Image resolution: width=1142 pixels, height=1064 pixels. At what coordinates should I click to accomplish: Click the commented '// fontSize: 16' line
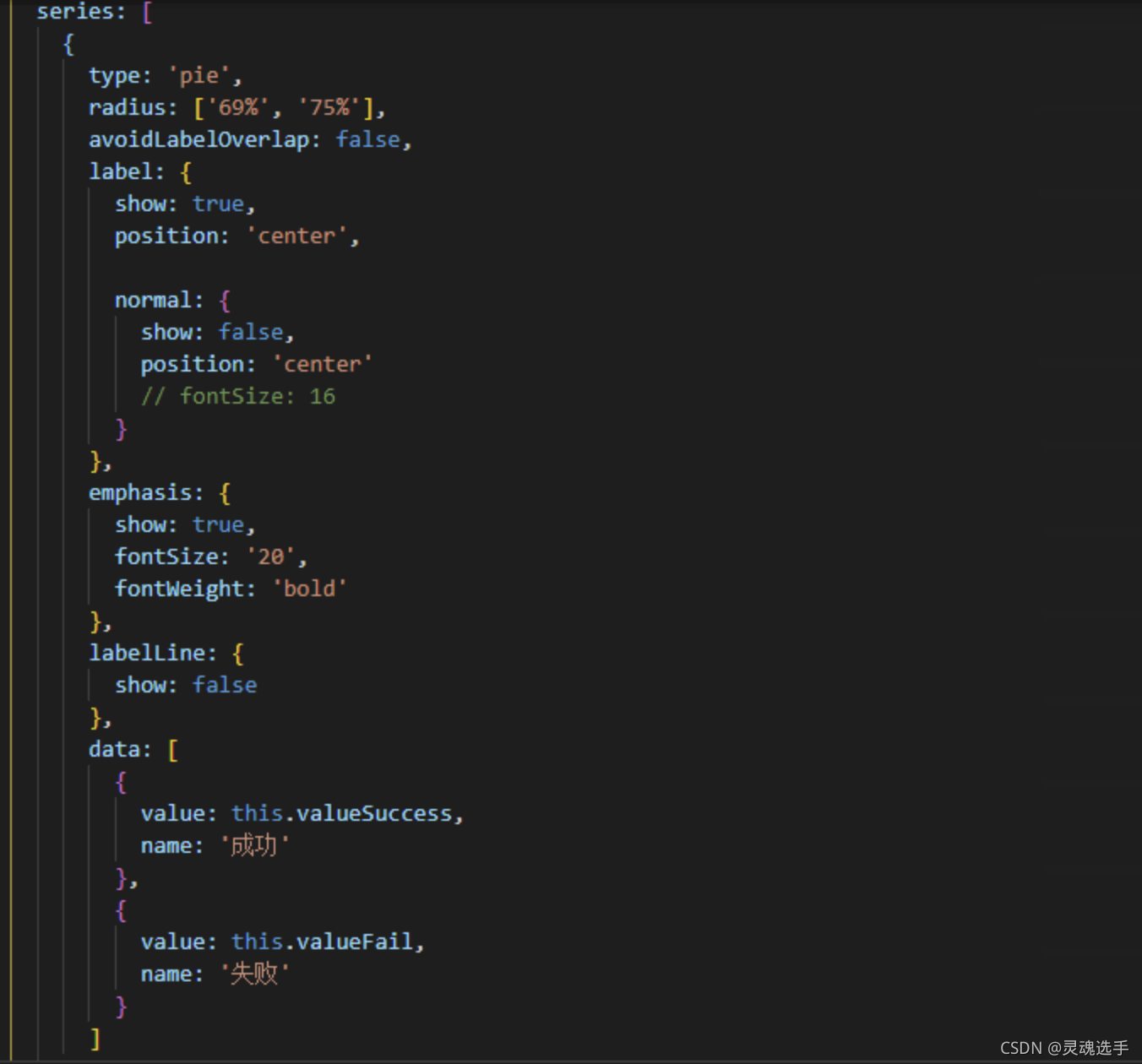click(238, 396)
